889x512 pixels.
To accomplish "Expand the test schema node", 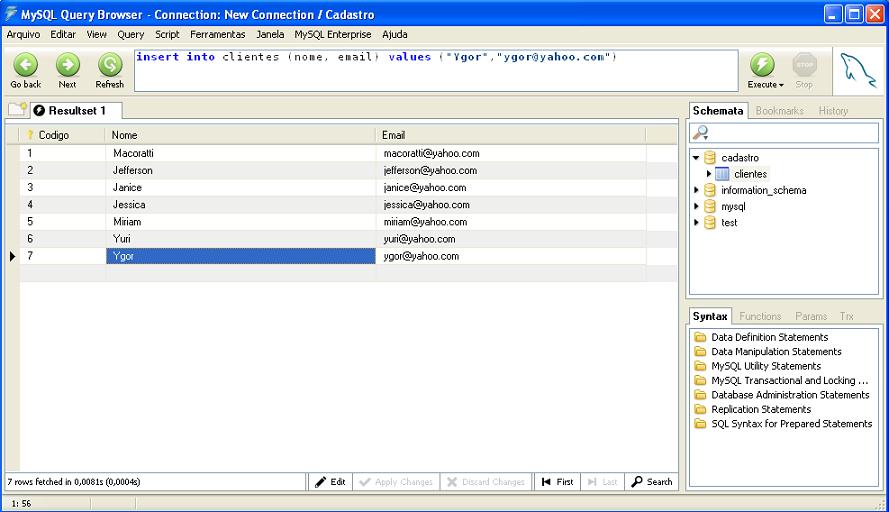I will [x=696, y=223].
